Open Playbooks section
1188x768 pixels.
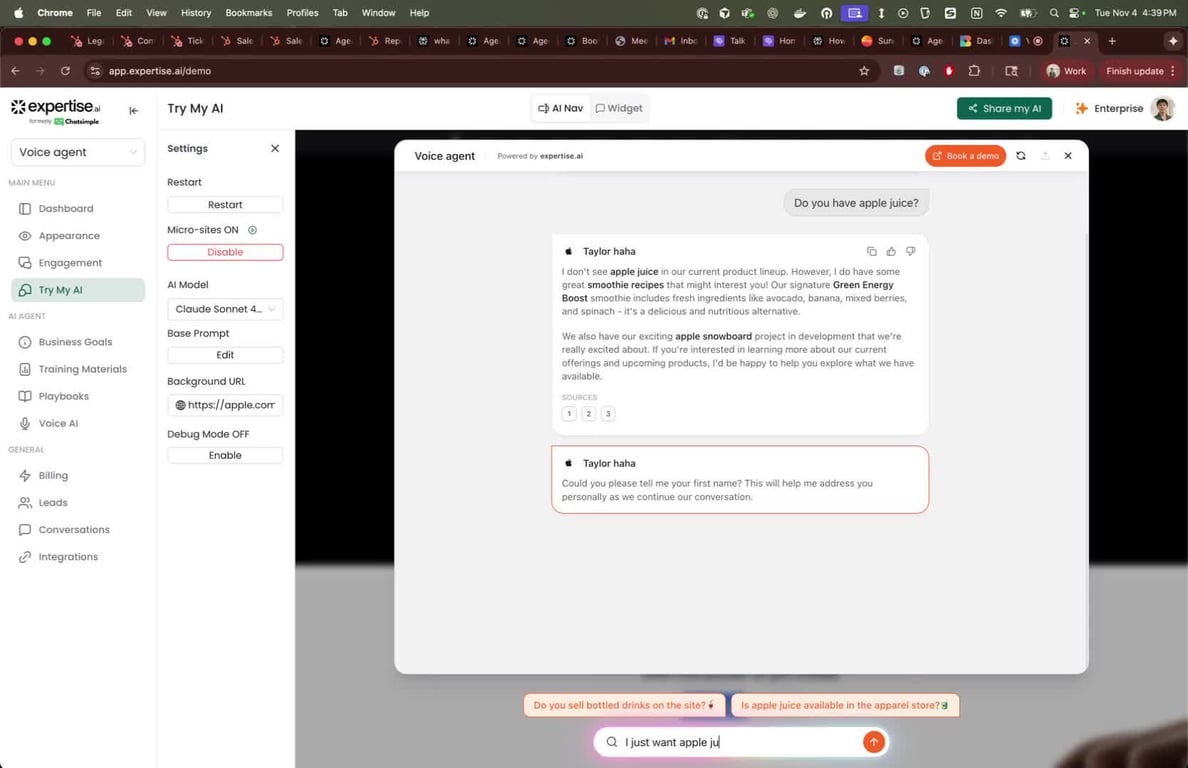(x=64, y=396)
